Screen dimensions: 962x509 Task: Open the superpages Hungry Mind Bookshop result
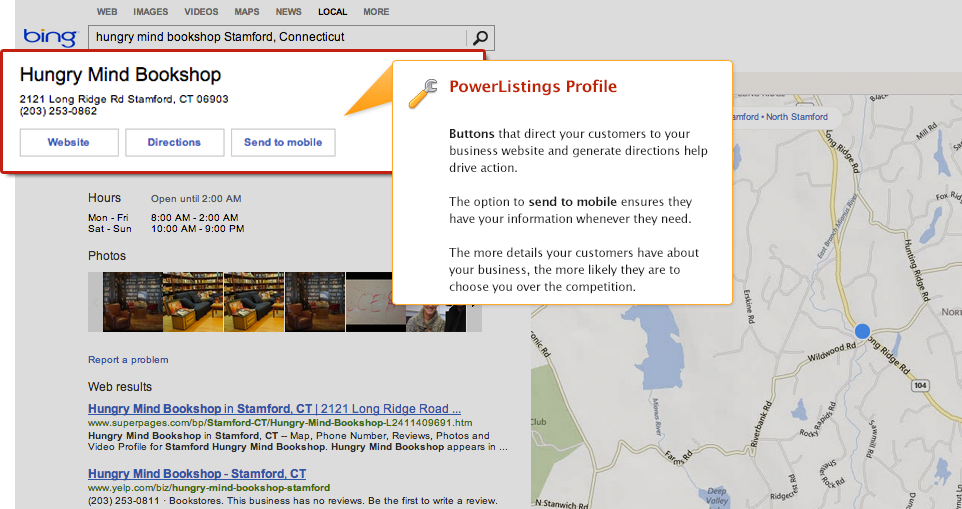[274, 409]
